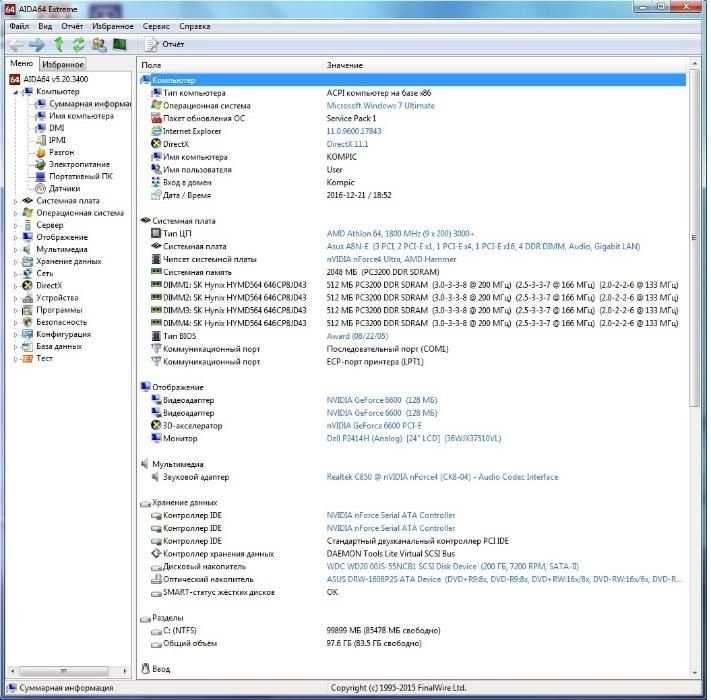Open the WDC disk device link
The image size is (711, 700).
pos(452,566)
